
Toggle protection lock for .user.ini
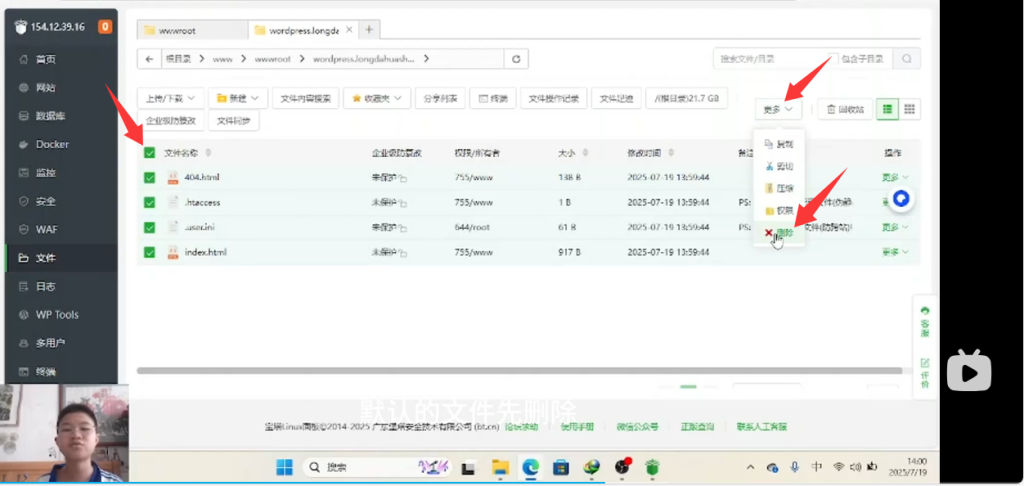(403, 228)
